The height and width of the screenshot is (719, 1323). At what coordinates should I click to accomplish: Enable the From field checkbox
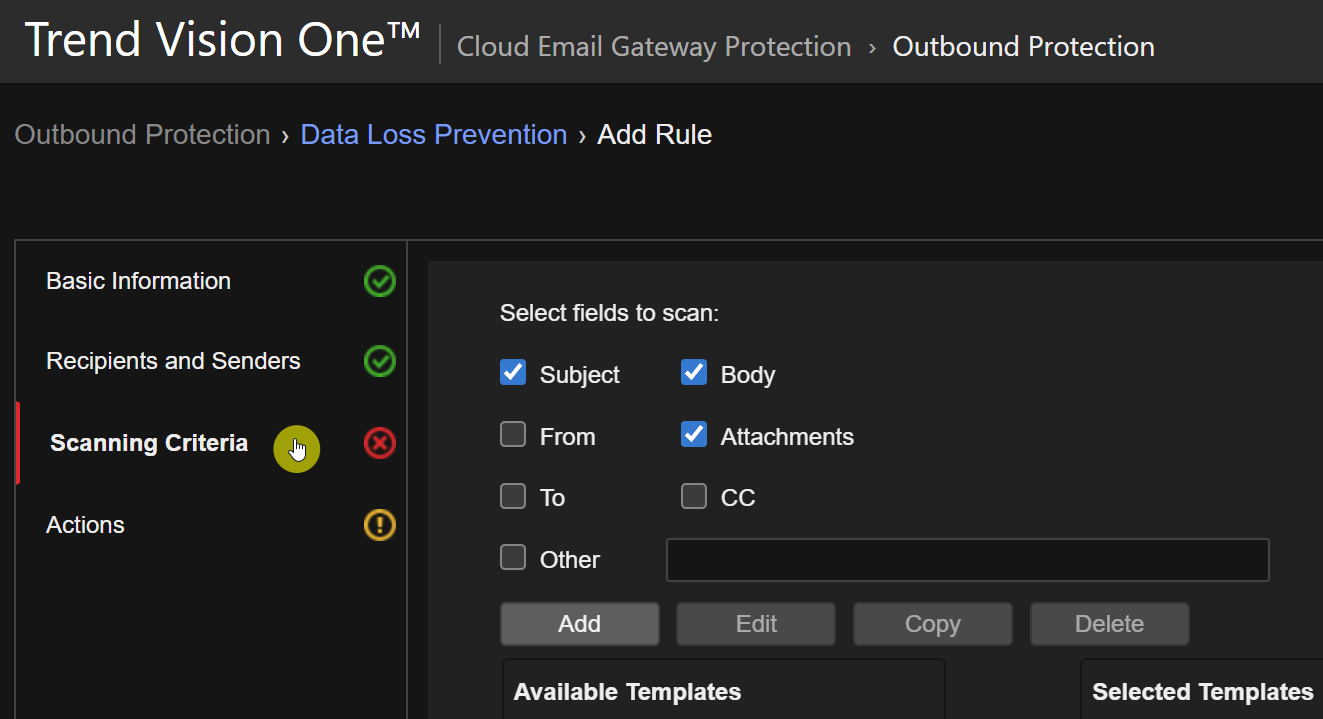pos(513,435)
